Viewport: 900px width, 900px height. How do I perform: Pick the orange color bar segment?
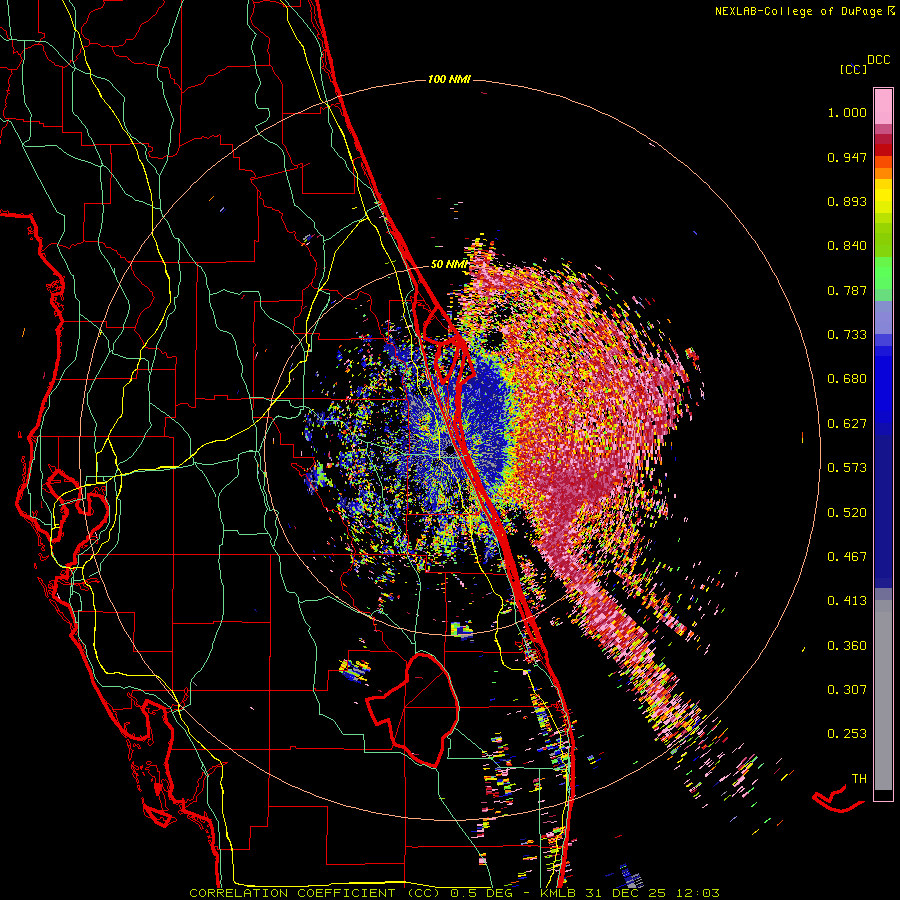click(883, 173)
